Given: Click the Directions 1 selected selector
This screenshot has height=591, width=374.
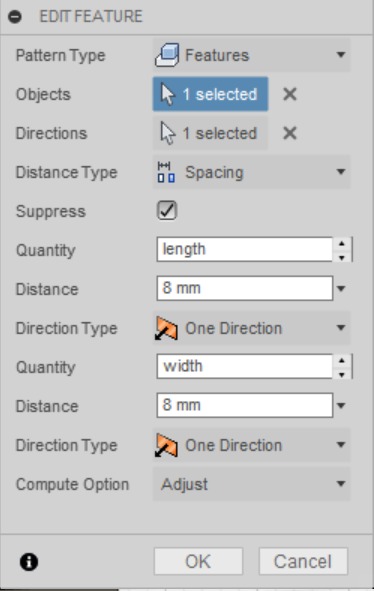Looking at the screenshot, I should tap(210, 133).
